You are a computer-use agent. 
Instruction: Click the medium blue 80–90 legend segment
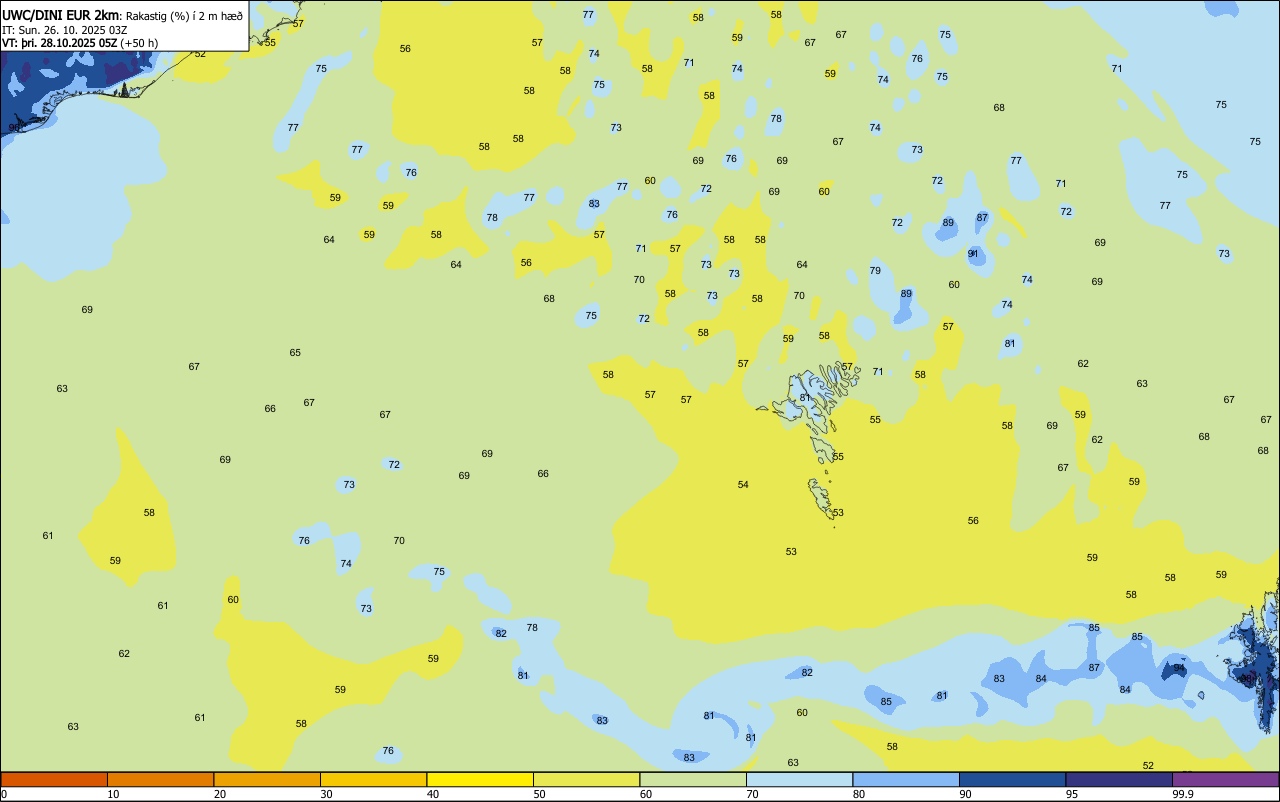(906, 780)
